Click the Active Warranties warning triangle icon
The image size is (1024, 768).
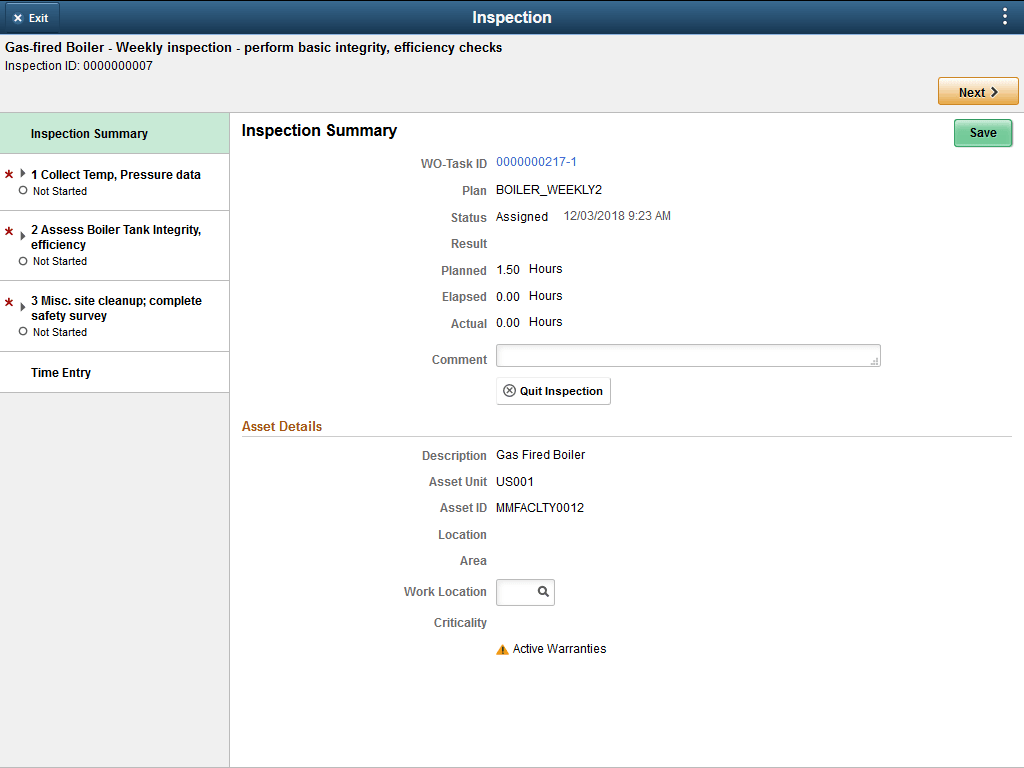click(x=502, y=649)
